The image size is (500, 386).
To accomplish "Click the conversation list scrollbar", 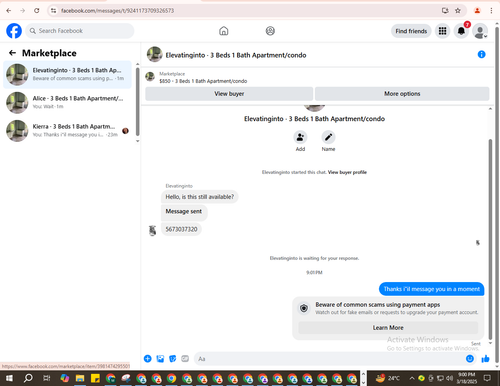I will click(138, 102).
